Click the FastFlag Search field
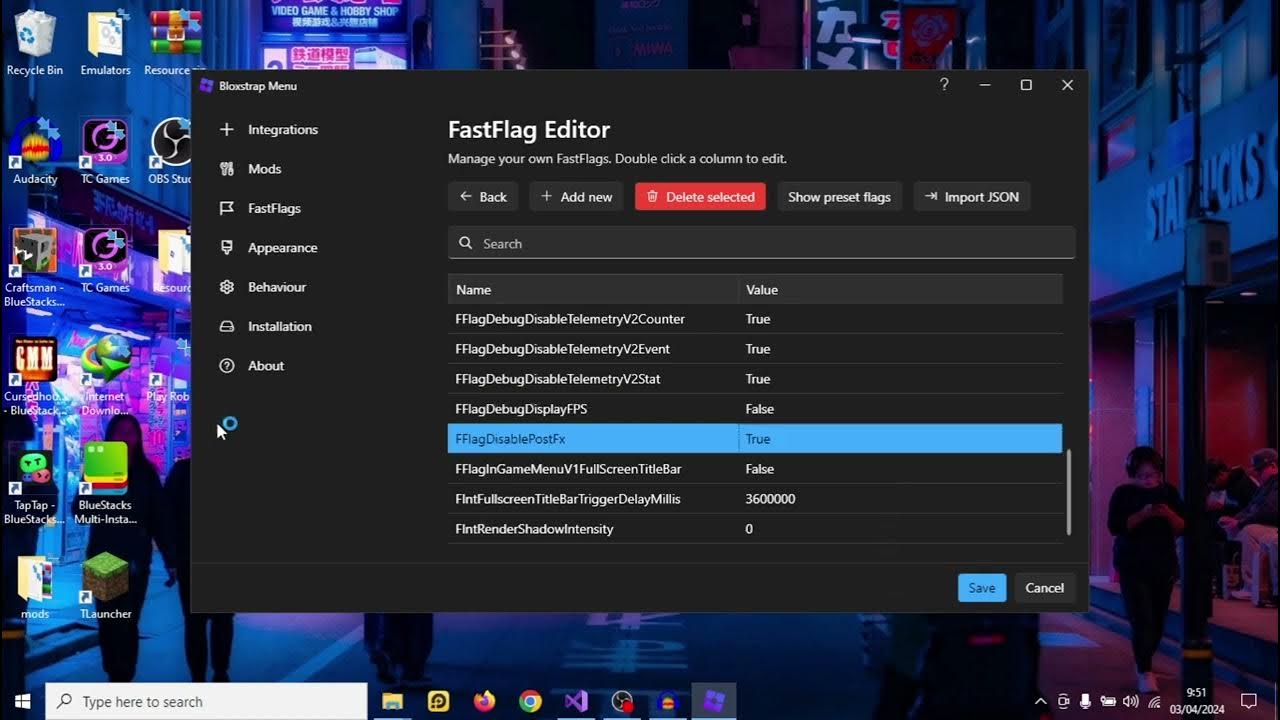Viewport: 1280px width, 720px height. click(x=761, y=243)
